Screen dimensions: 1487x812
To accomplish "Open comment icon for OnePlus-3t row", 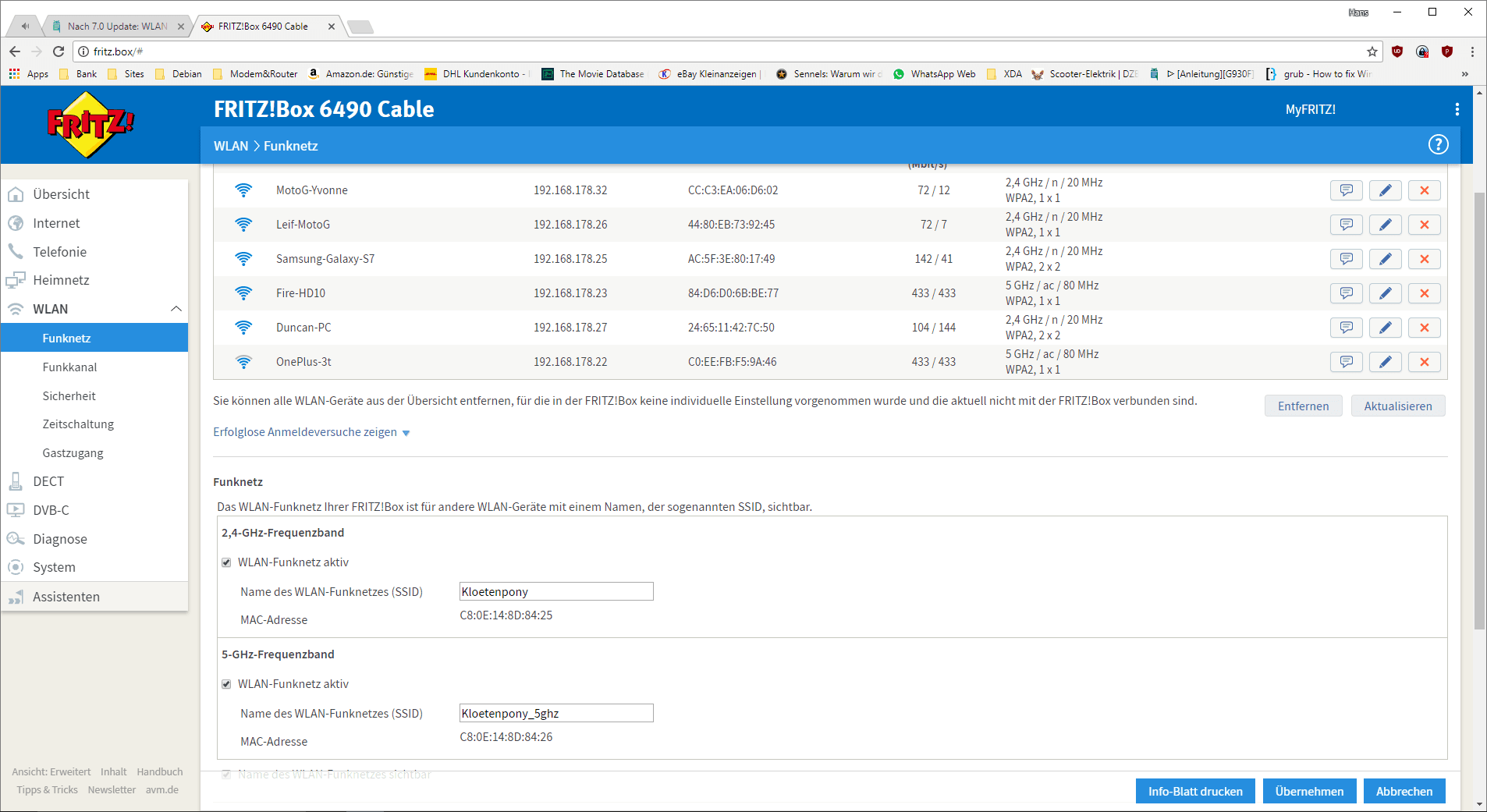I will 1346,362.
